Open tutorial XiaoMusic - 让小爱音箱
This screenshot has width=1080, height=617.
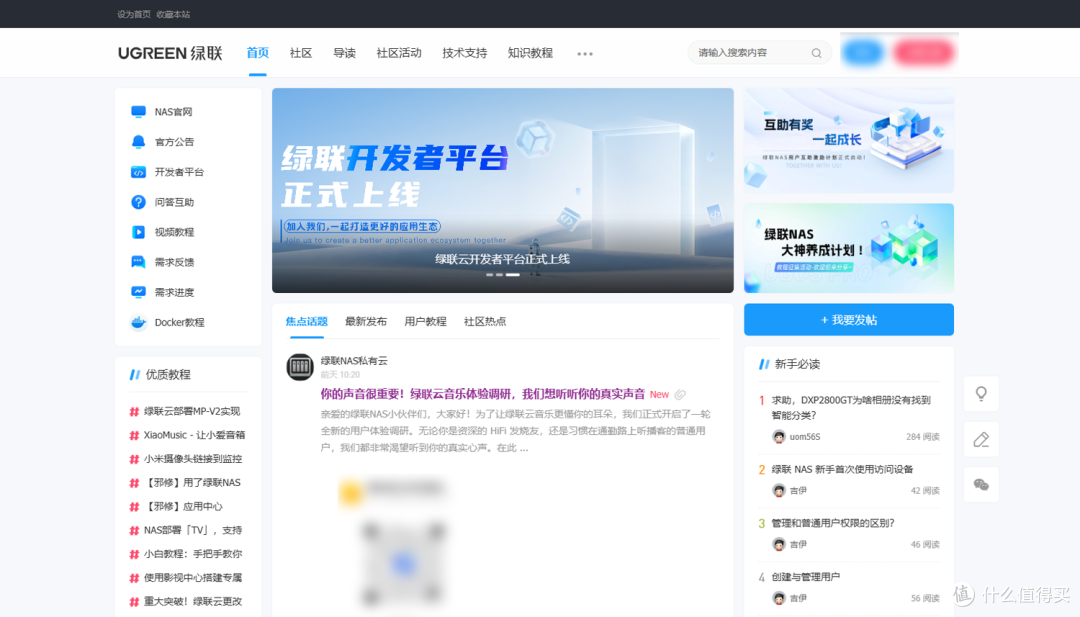coord(194,435)
